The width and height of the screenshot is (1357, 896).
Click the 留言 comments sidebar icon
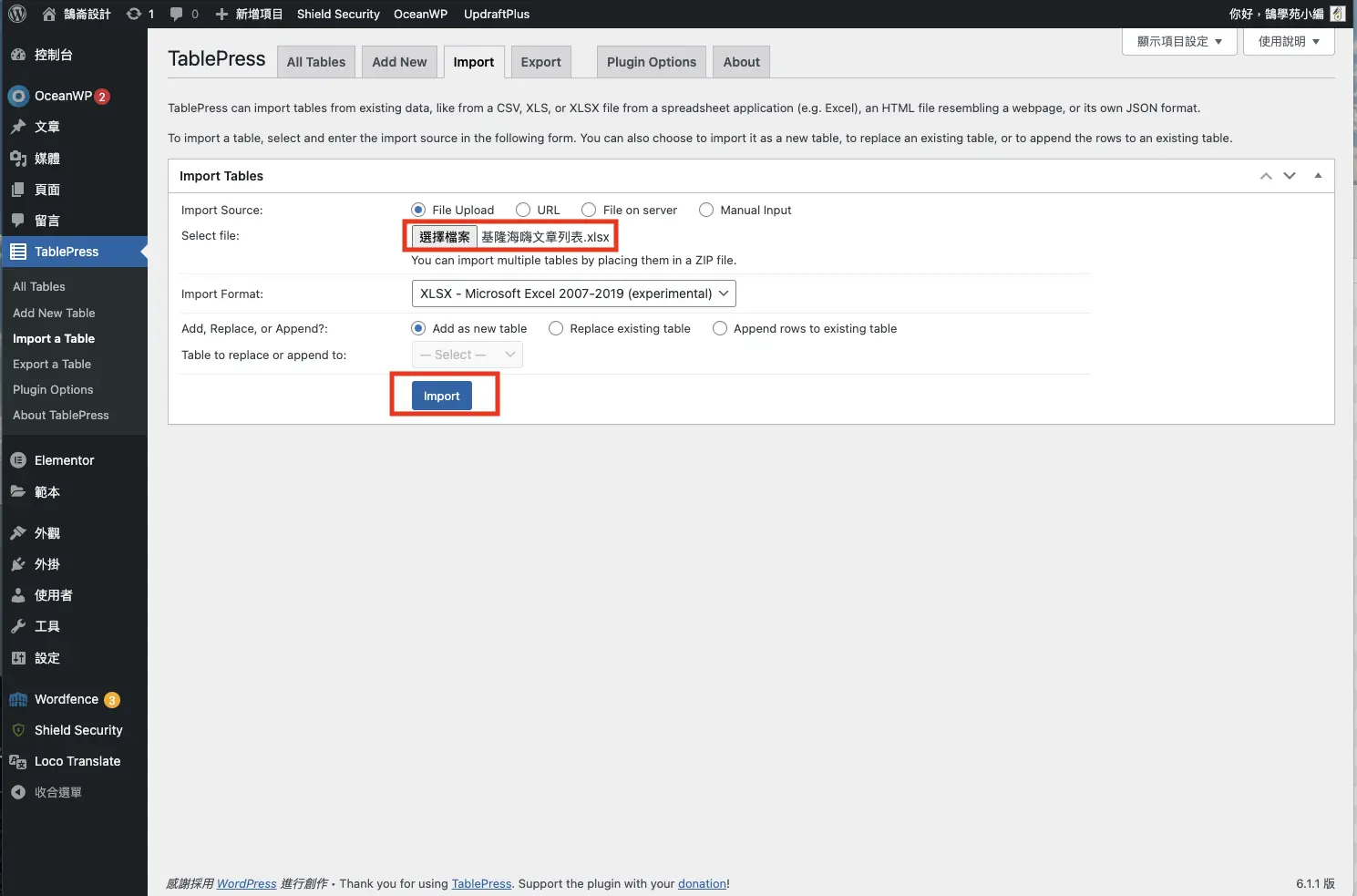(x=18, y=221)
